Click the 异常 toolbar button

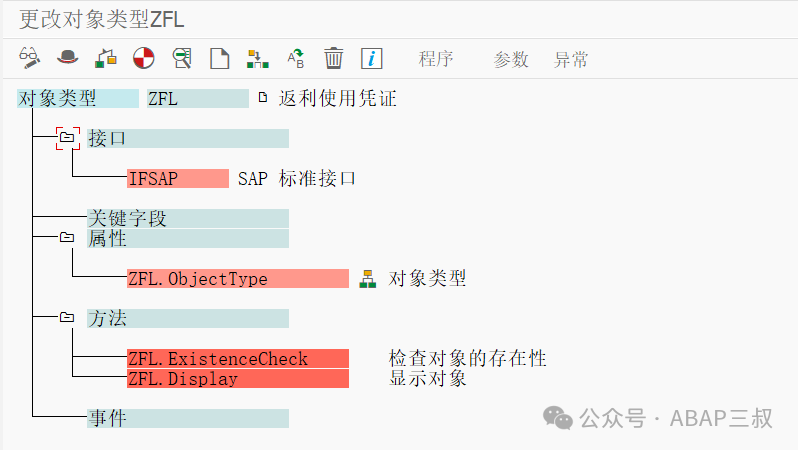[571, 60]
